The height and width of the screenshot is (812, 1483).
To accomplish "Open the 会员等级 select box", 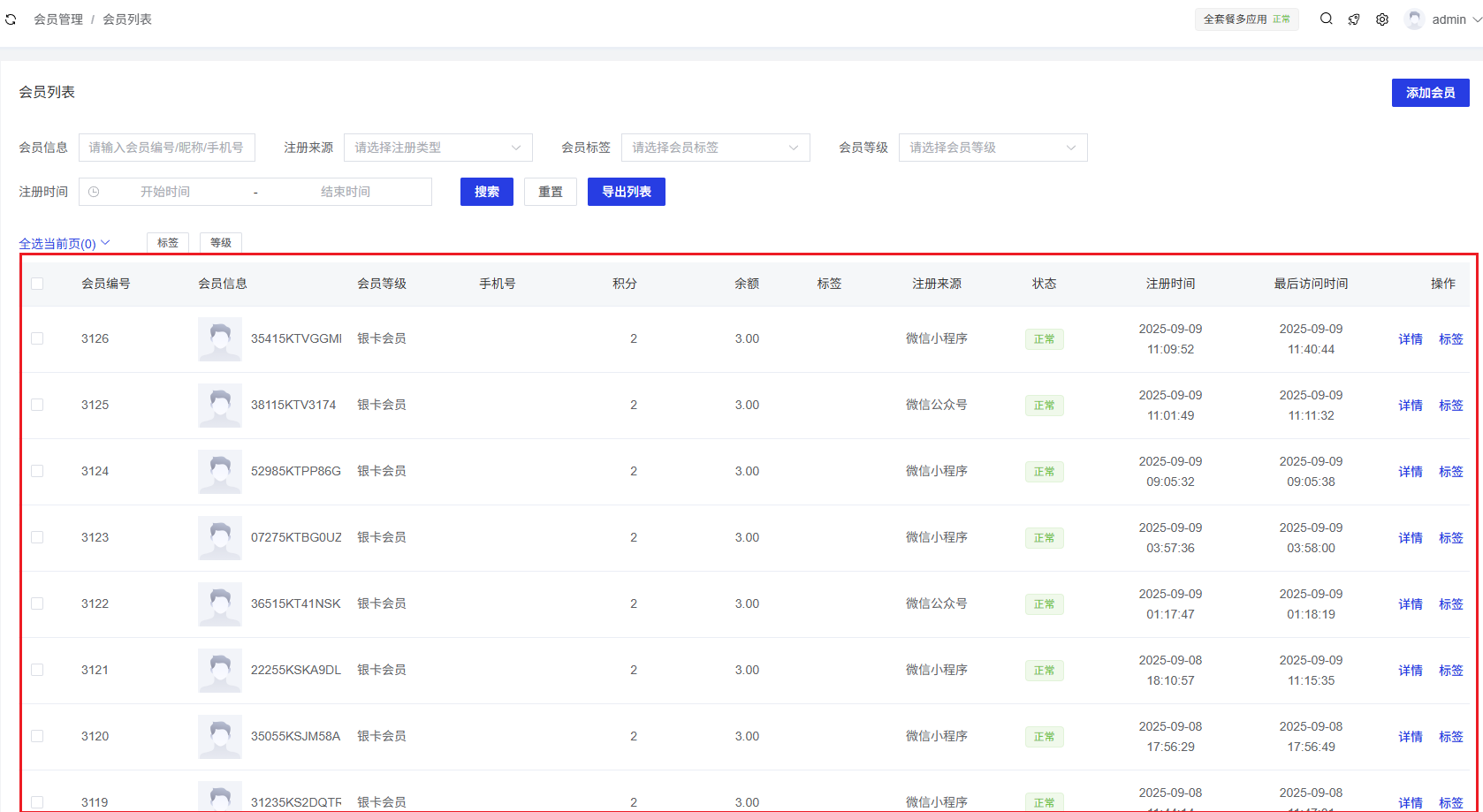I will click(x=992, y=148).
